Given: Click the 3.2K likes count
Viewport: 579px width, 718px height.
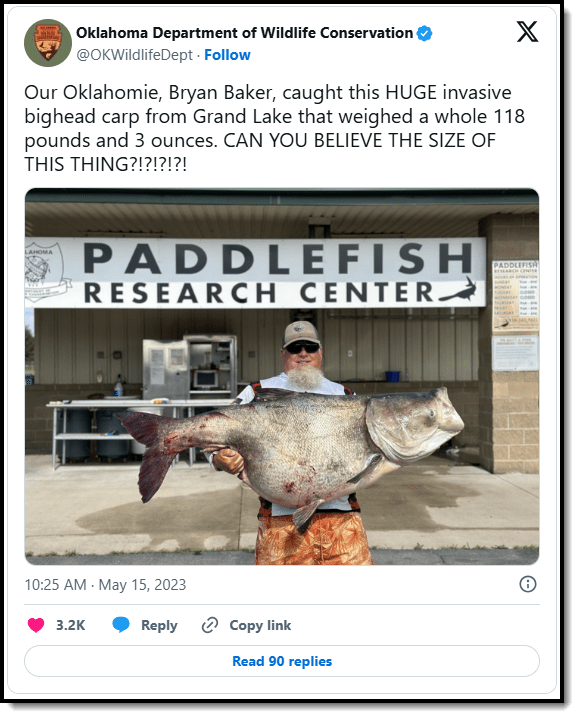Looking at the screenshot, I should coord(71,625).
